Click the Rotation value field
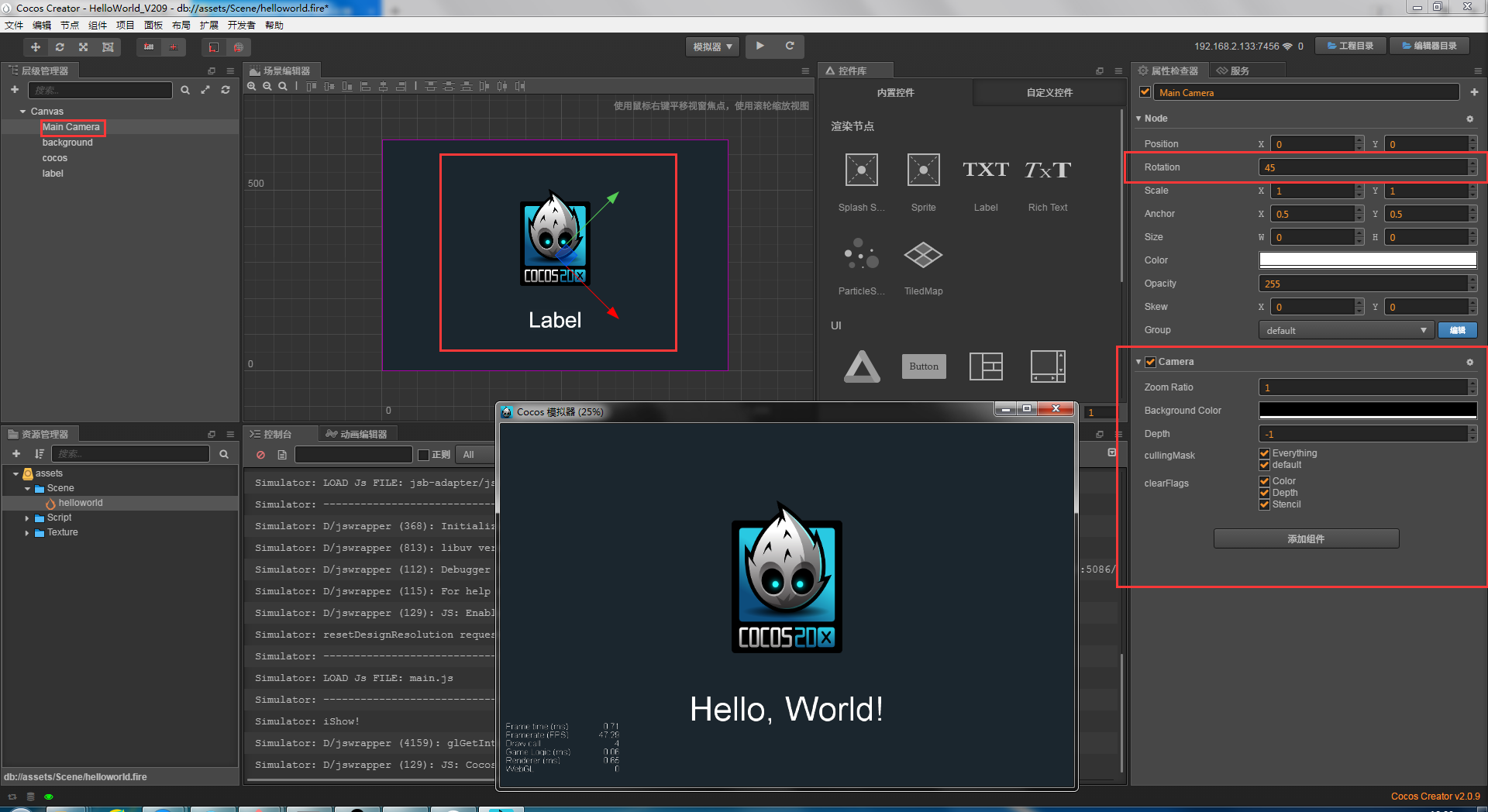This screenshot has height=812, width=1488. pos(1363,167)
